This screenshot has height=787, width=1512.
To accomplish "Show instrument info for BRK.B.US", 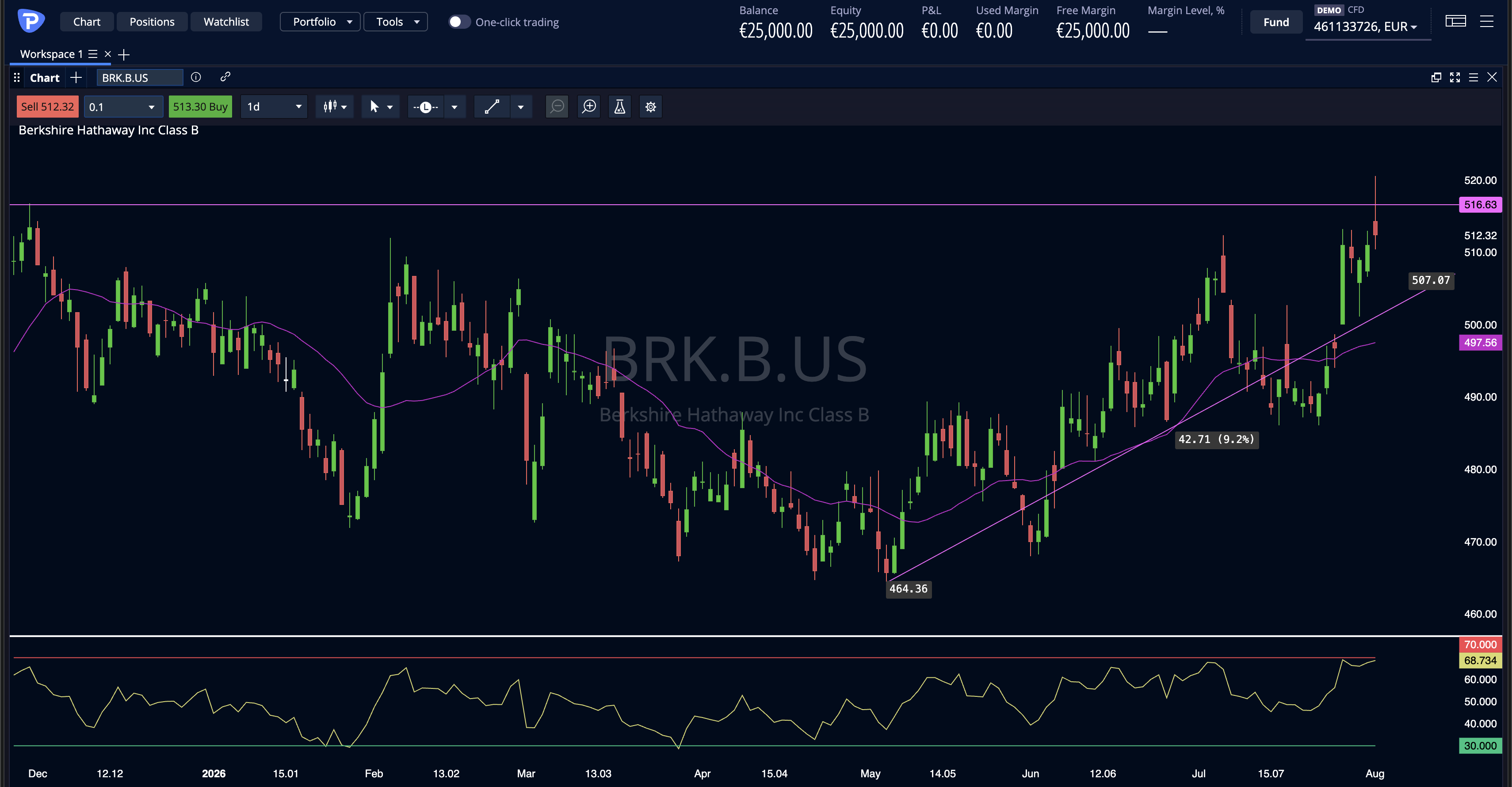I will click(x=196, y=77).
